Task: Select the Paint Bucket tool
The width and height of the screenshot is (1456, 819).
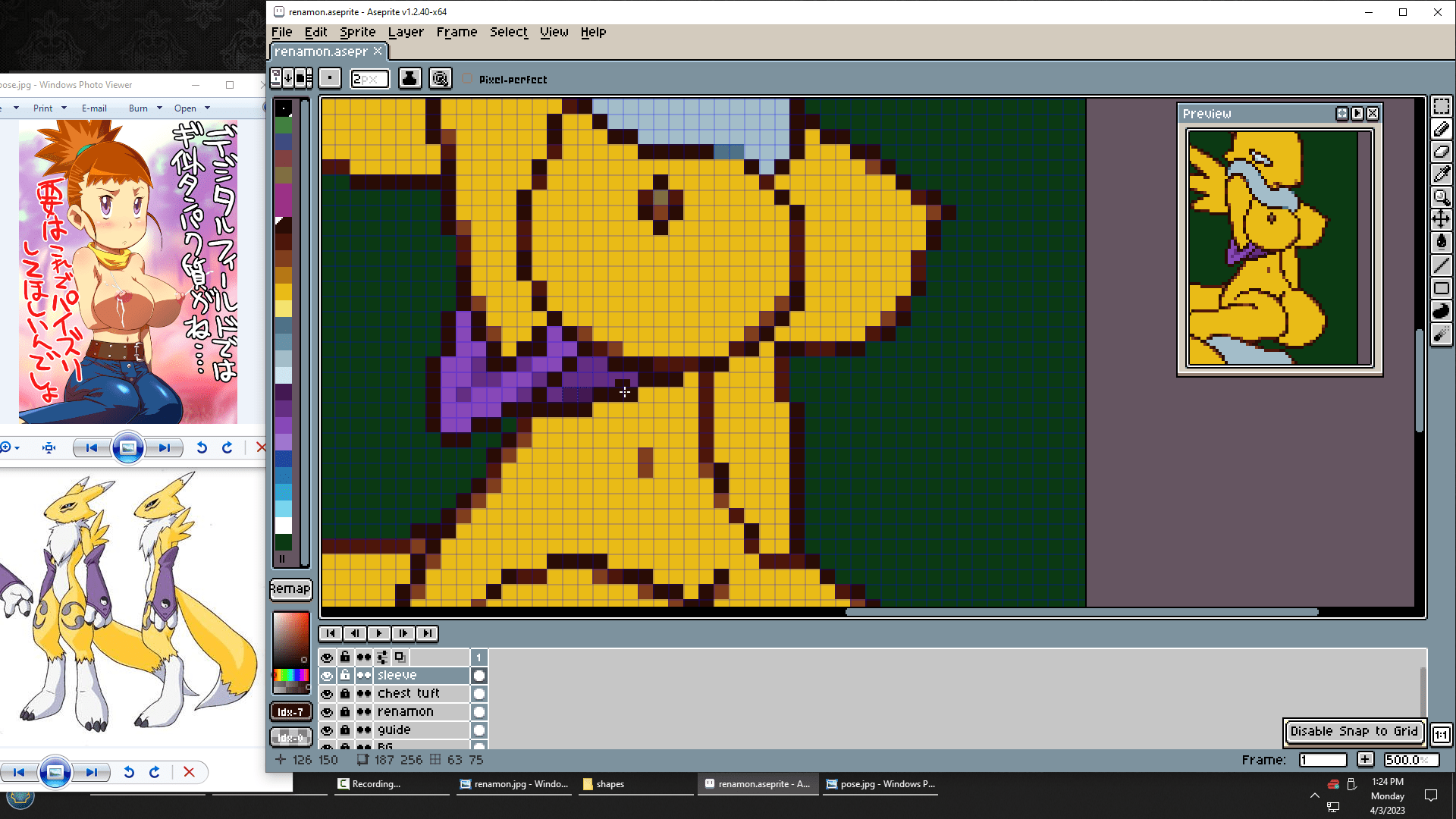Action: click(1441, 243)
